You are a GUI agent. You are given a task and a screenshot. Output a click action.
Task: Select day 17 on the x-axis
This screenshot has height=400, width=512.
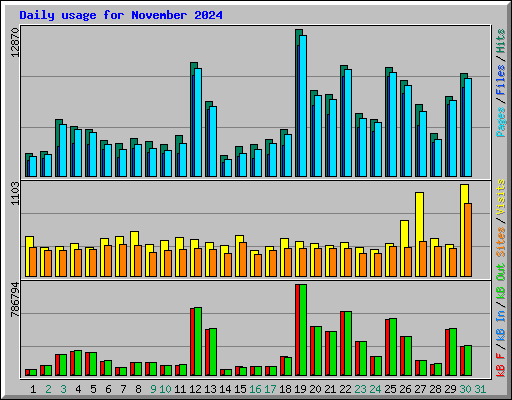270,389
